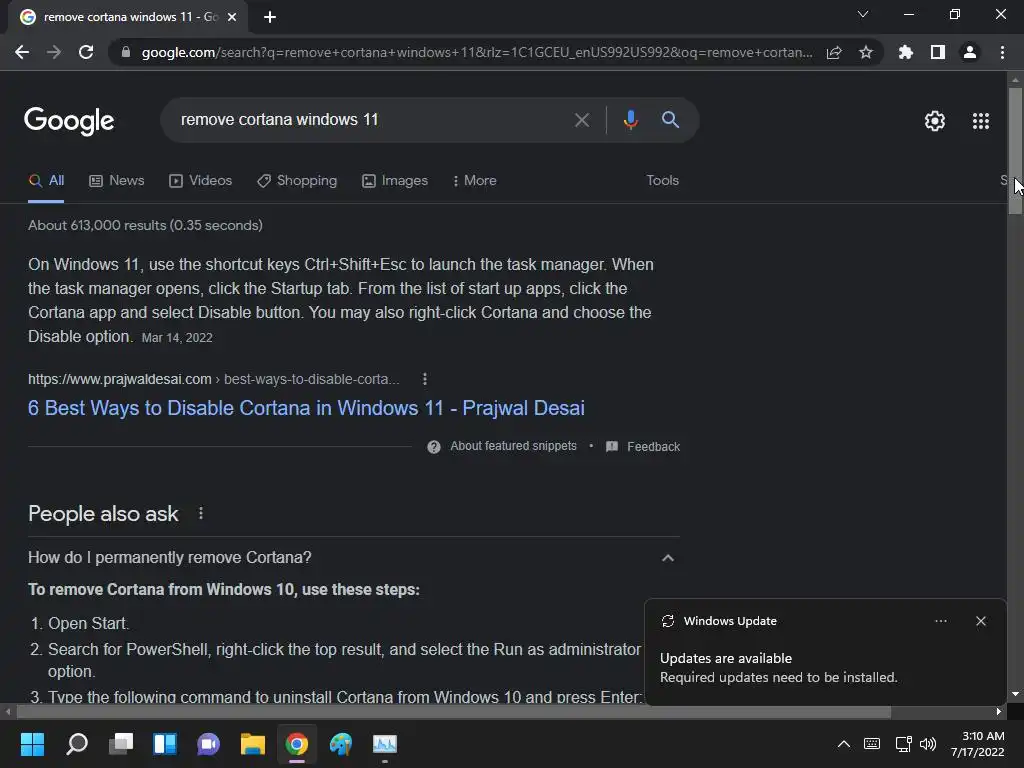The image size is (1024, 768).
Task: Show hidden system tray icons
Action: click(x=844, y=744)
